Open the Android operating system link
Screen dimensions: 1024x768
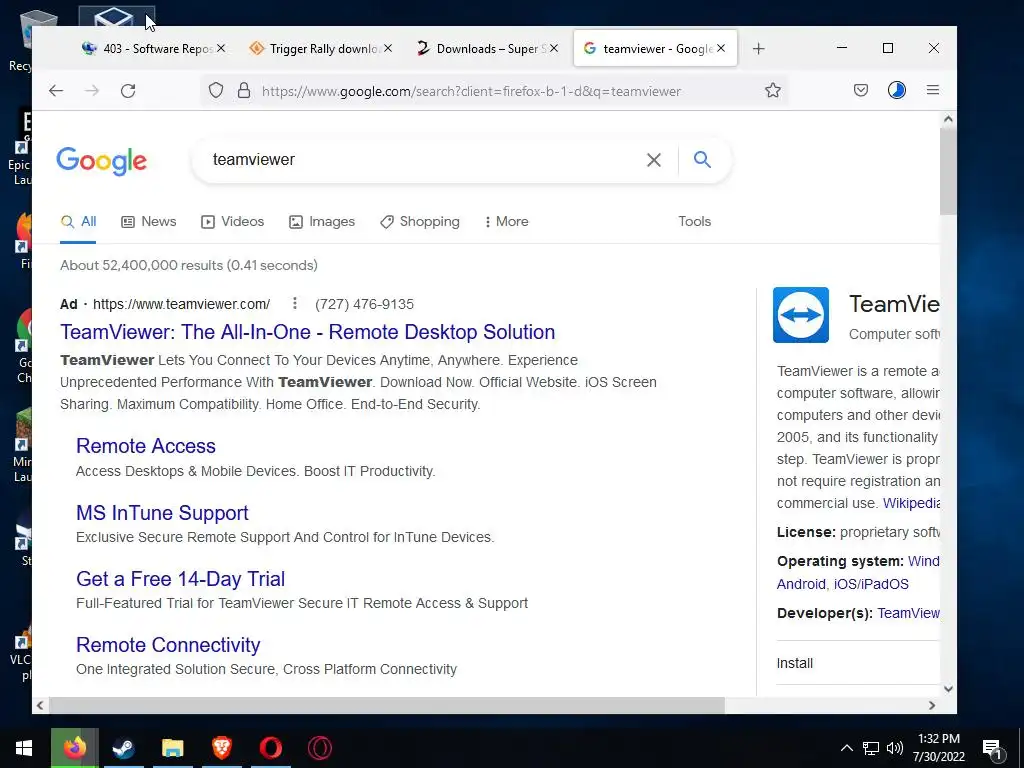(x=801, y=584)
